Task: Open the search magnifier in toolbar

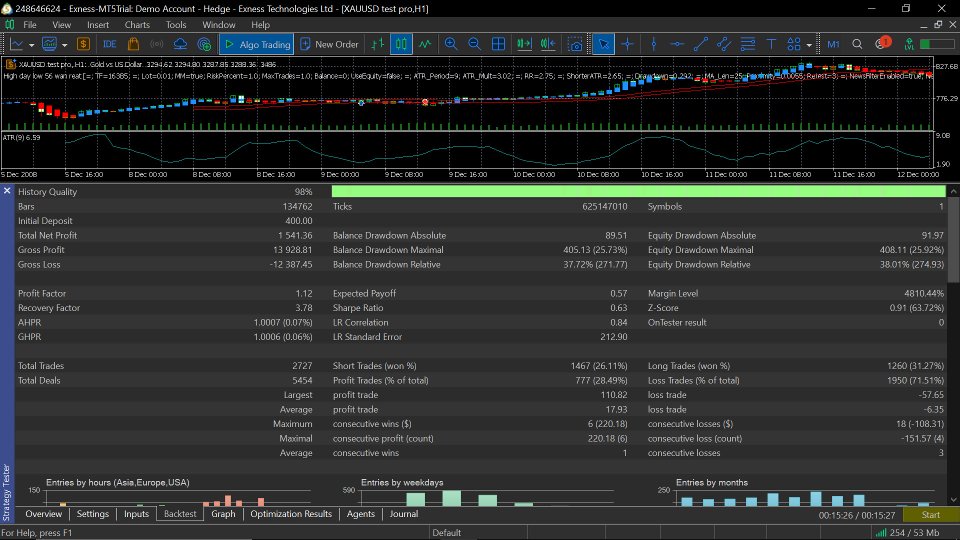Action: click(857, 44)
